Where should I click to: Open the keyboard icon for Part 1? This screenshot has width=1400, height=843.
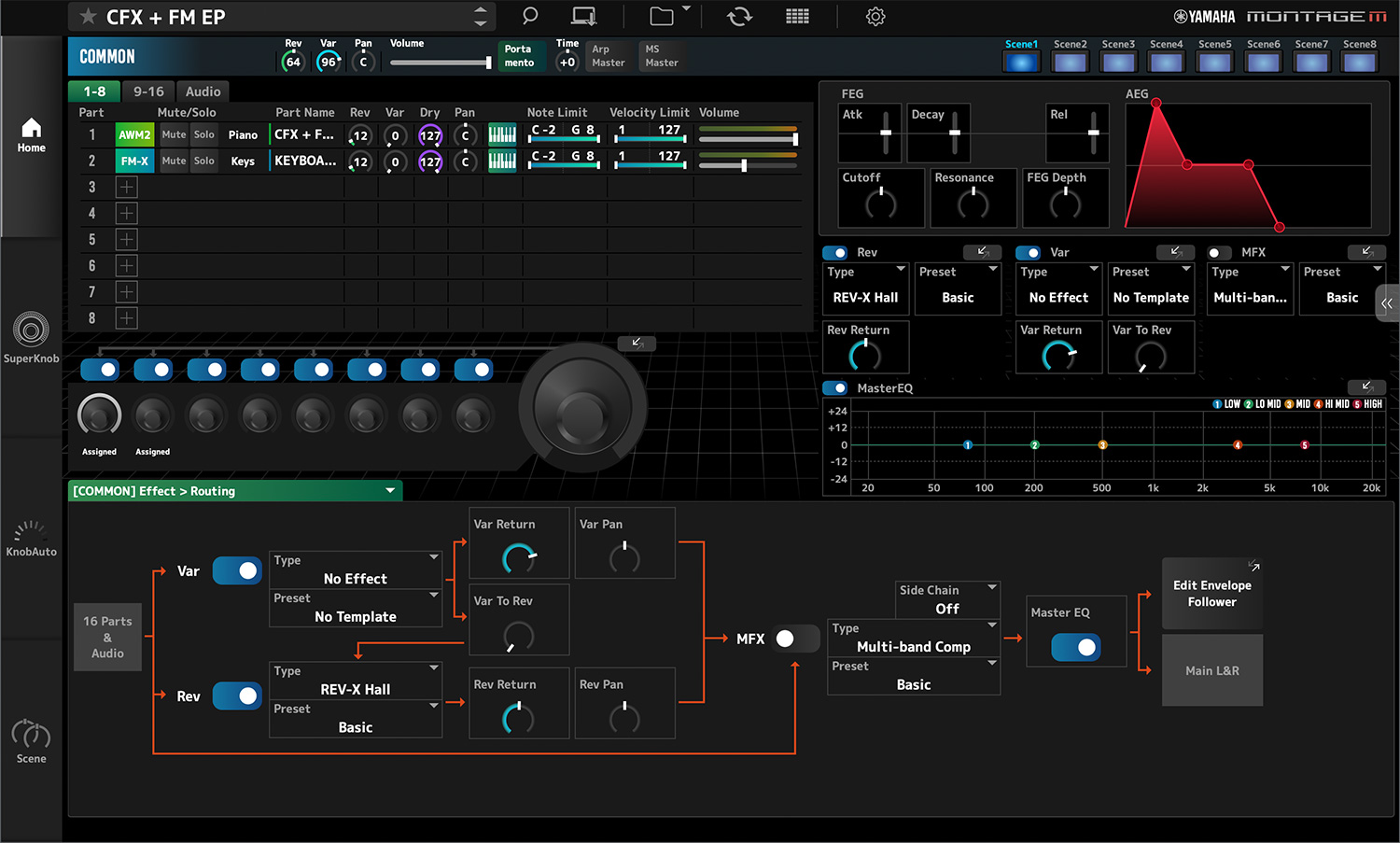(x=502, y=134)
